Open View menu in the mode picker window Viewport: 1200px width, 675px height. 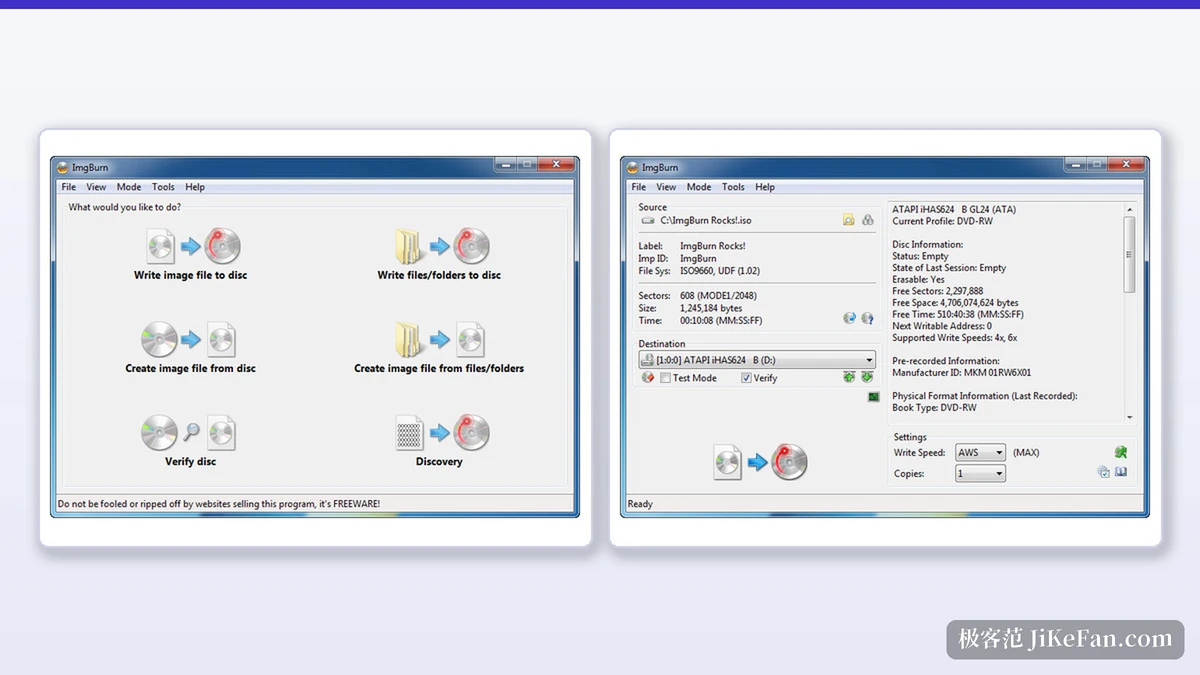coord(96,187)
